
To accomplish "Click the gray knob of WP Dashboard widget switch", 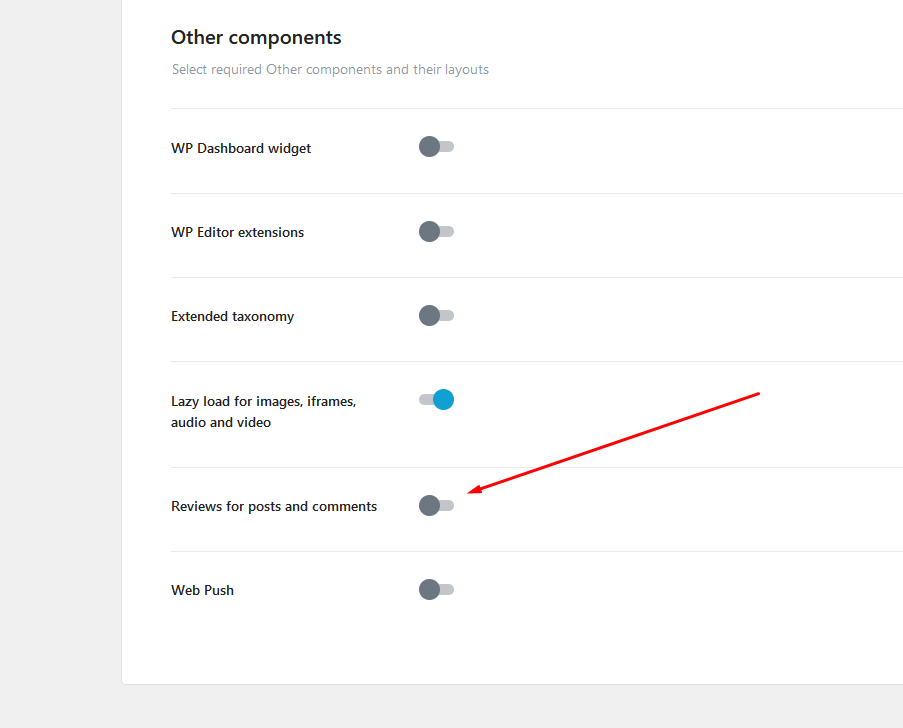I will [430, 147].
